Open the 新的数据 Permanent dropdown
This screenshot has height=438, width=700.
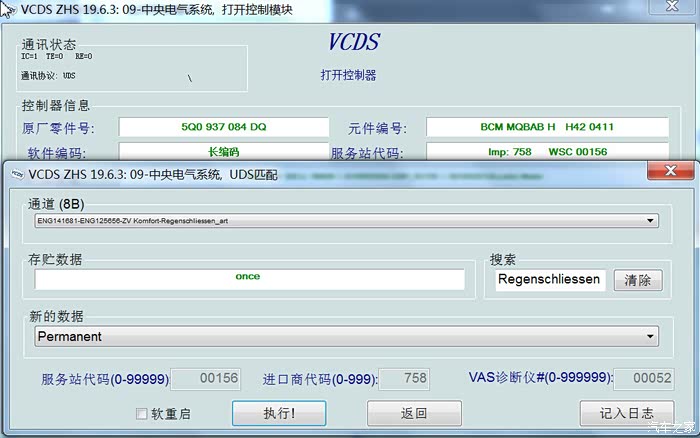pyautogui.click(x=651, y=337)
